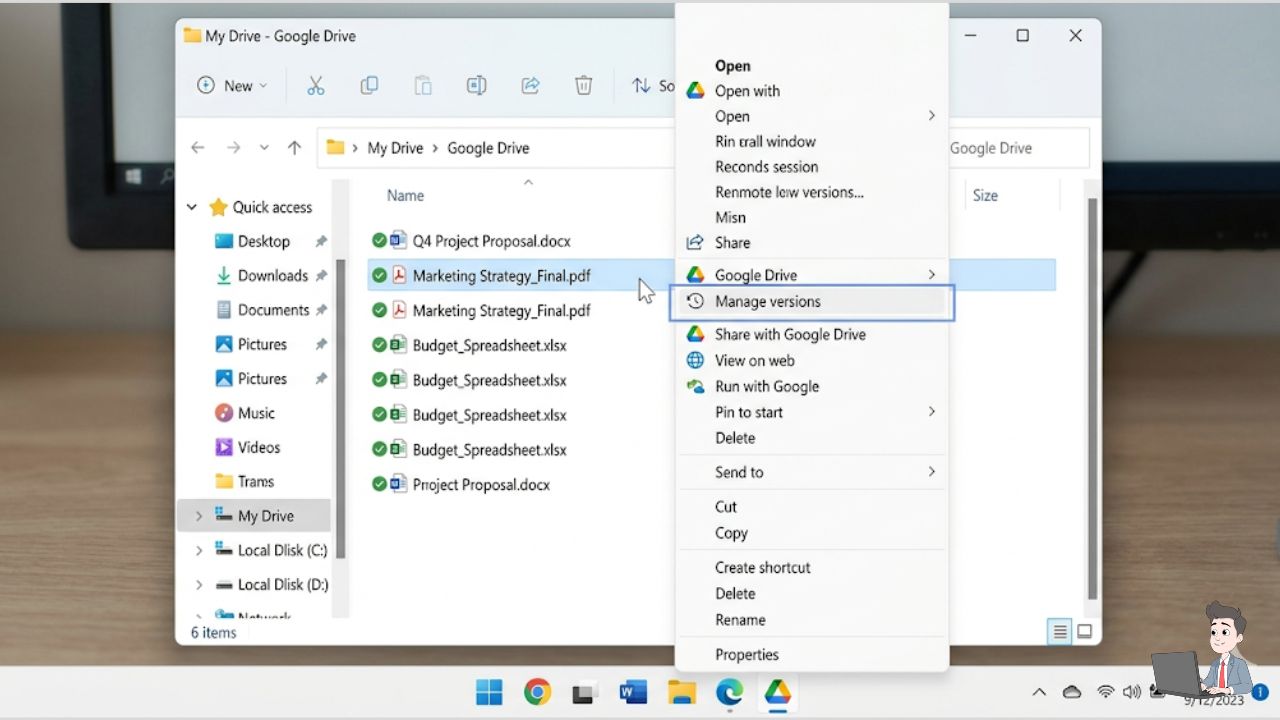The width and height of the screenshot is (1280, 720).
Task: Click the Delete trash toolbar icon
Action: [584, 86]
